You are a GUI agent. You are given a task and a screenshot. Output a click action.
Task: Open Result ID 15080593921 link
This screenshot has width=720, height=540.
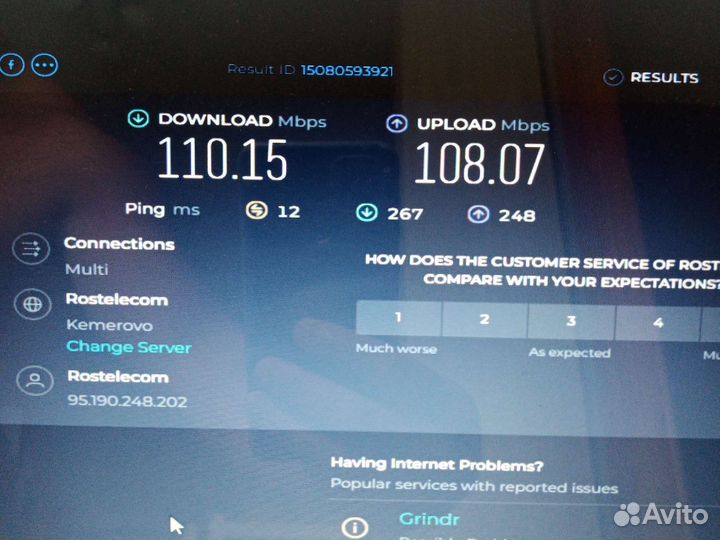pos(347,70)
